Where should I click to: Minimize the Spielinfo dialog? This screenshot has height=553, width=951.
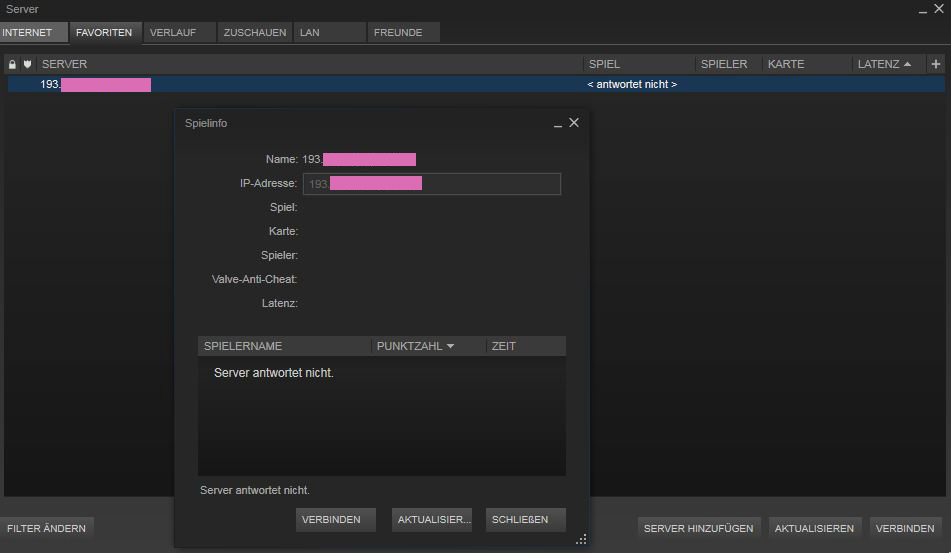tap(558, 123)
